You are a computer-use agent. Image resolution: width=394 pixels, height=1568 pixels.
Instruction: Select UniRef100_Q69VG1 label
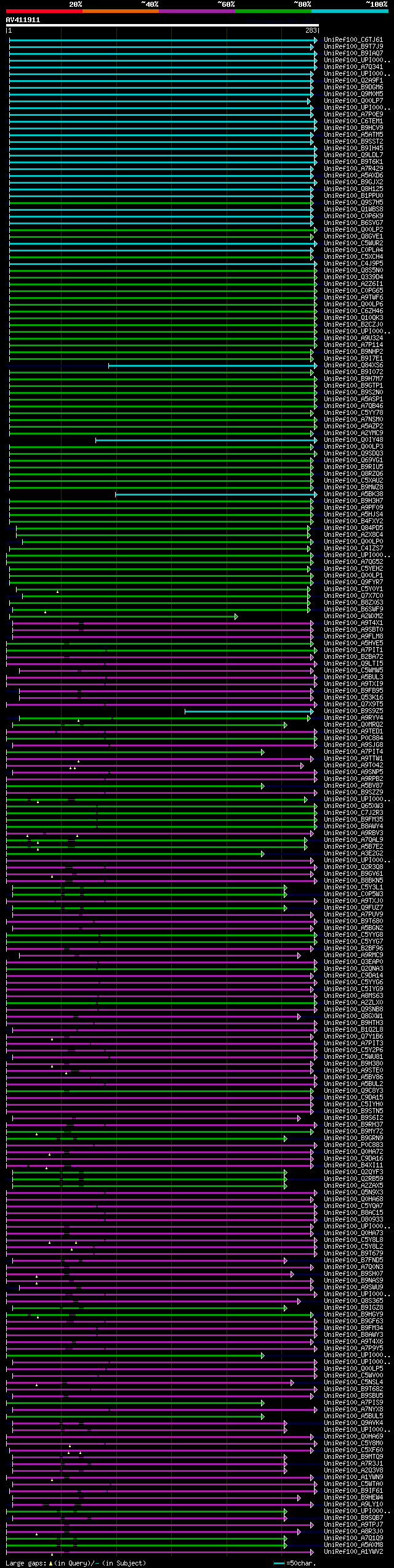pyautogui.click(x=353, y=460)
